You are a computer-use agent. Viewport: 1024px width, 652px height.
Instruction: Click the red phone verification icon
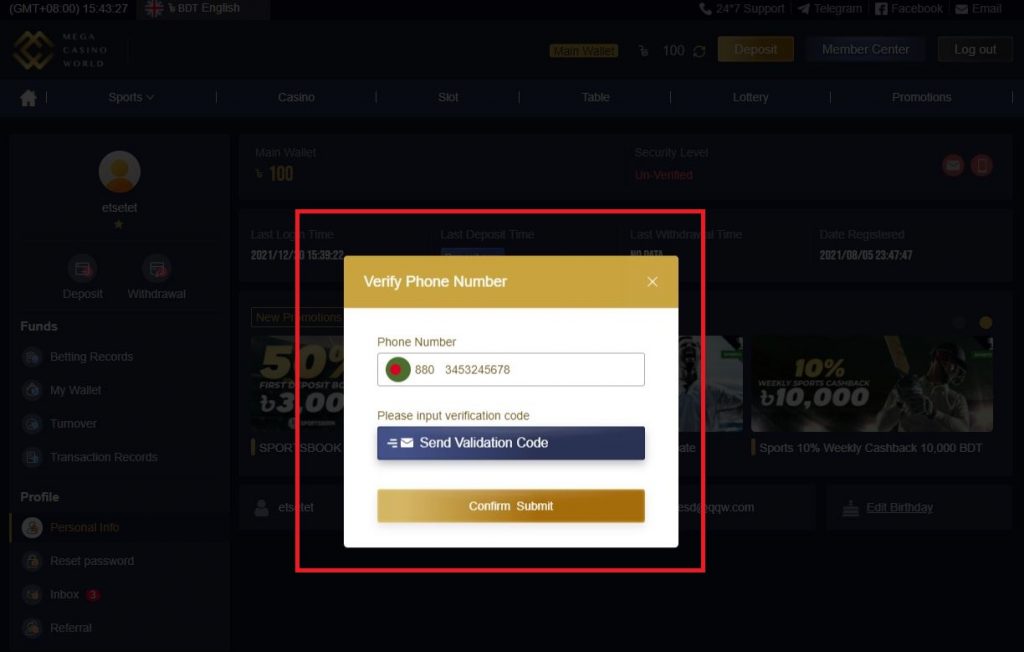click(x=982, y=165)
